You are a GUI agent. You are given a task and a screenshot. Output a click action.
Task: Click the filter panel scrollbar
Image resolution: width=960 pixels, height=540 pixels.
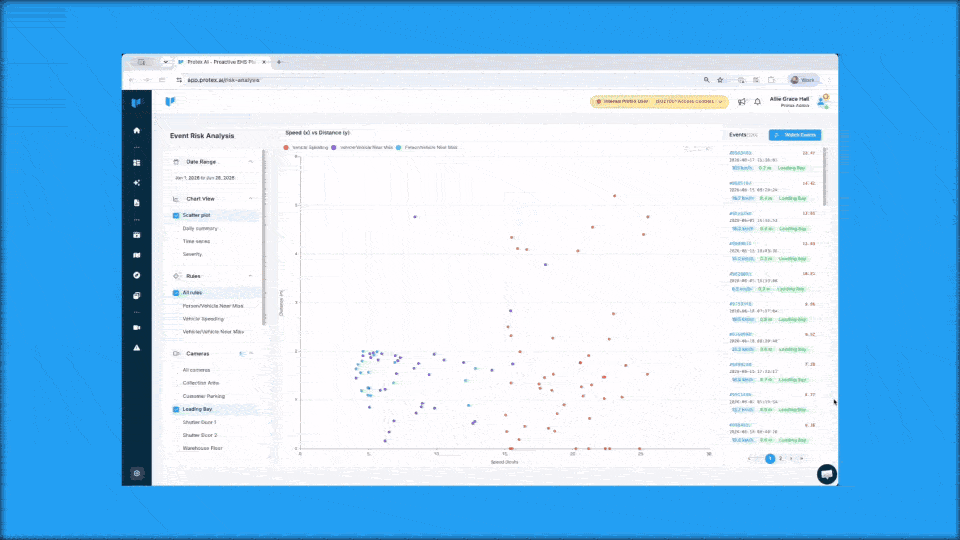point(264,237)
